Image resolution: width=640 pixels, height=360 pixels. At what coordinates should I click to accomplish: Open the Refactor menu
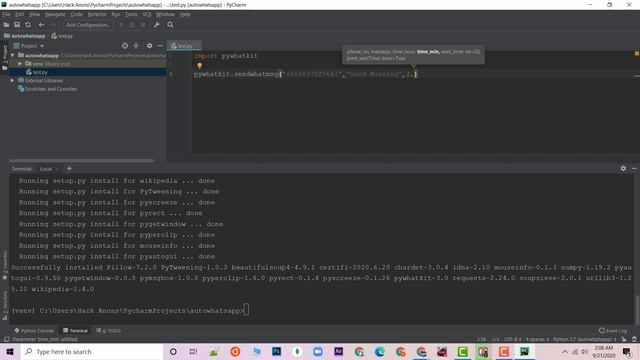(97, 14)
